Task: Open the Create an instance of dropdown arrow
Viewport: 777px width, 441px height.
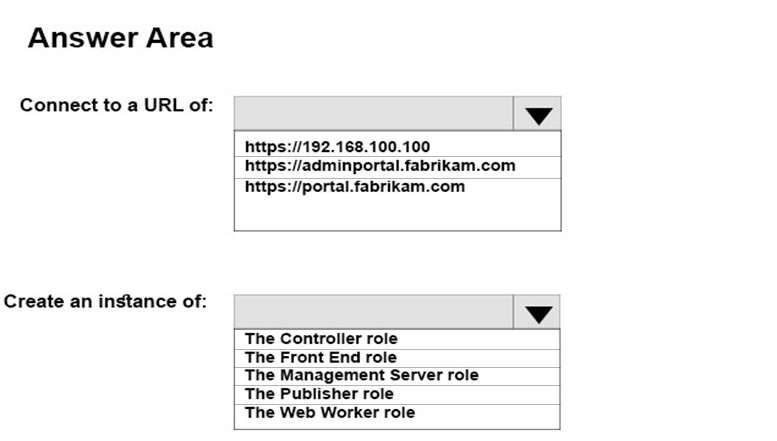Action: click(537, 312)
